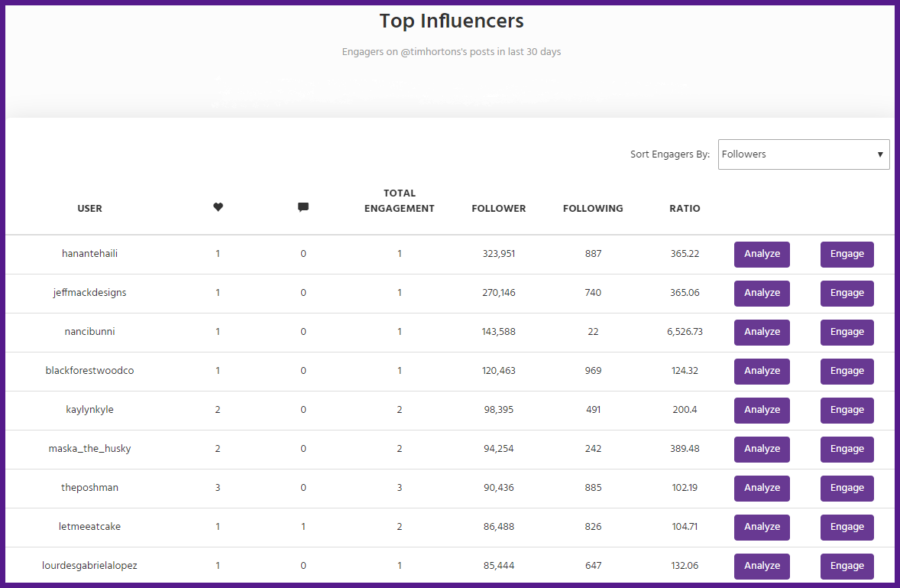Click the dropdown arrow on the Followers selector
Image resolution: width=900 pixels, height=588 pixels.
click(878, 154)
